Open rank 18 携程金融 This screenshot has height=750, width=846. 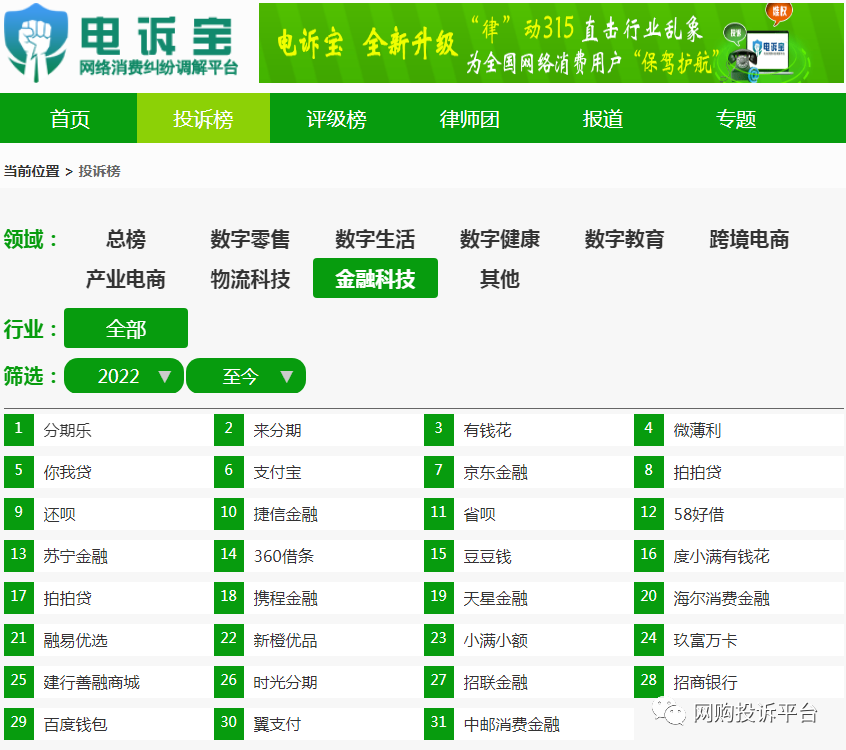tap(317, 598)
